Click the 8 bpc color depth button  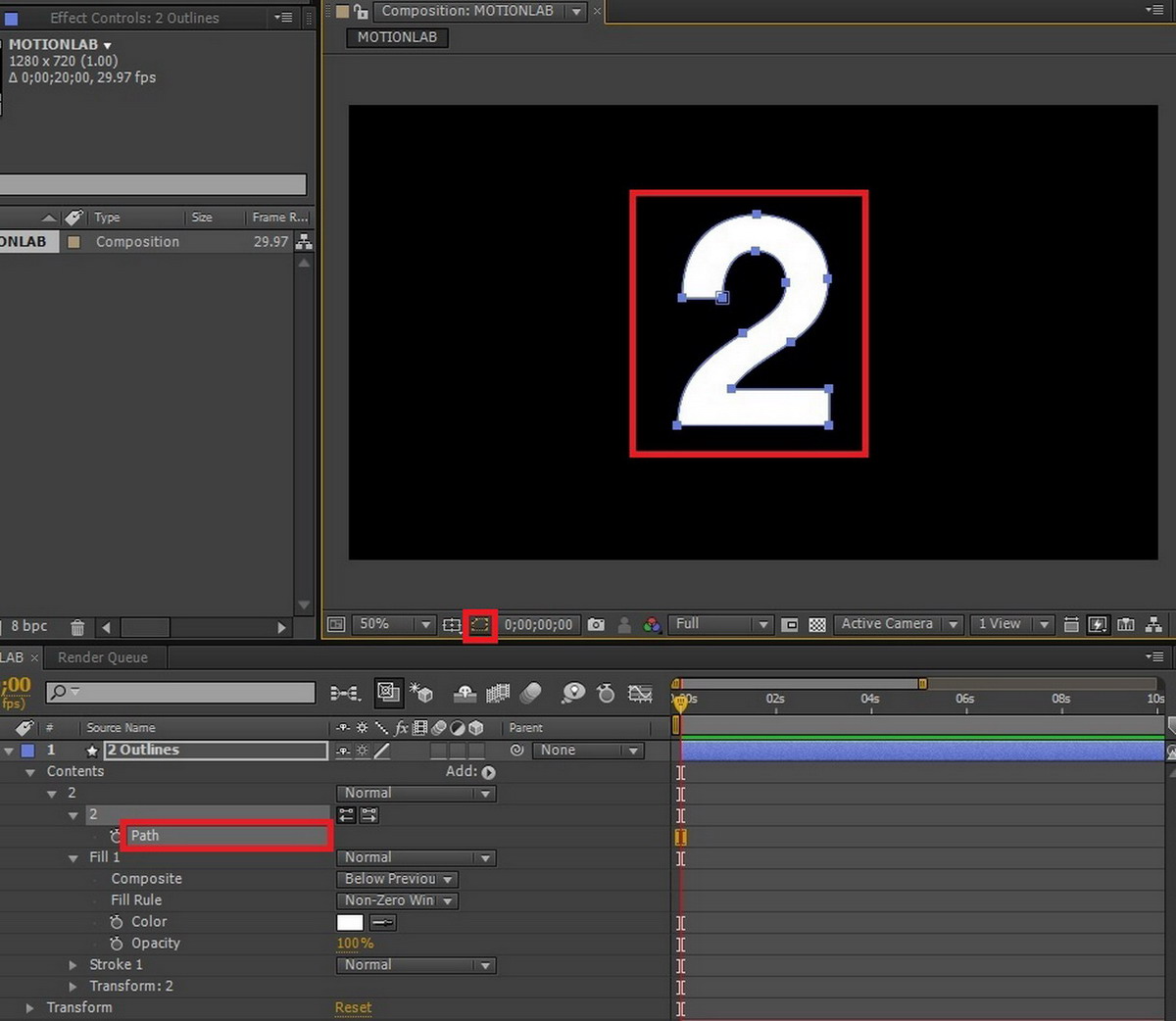coord(29,626)
